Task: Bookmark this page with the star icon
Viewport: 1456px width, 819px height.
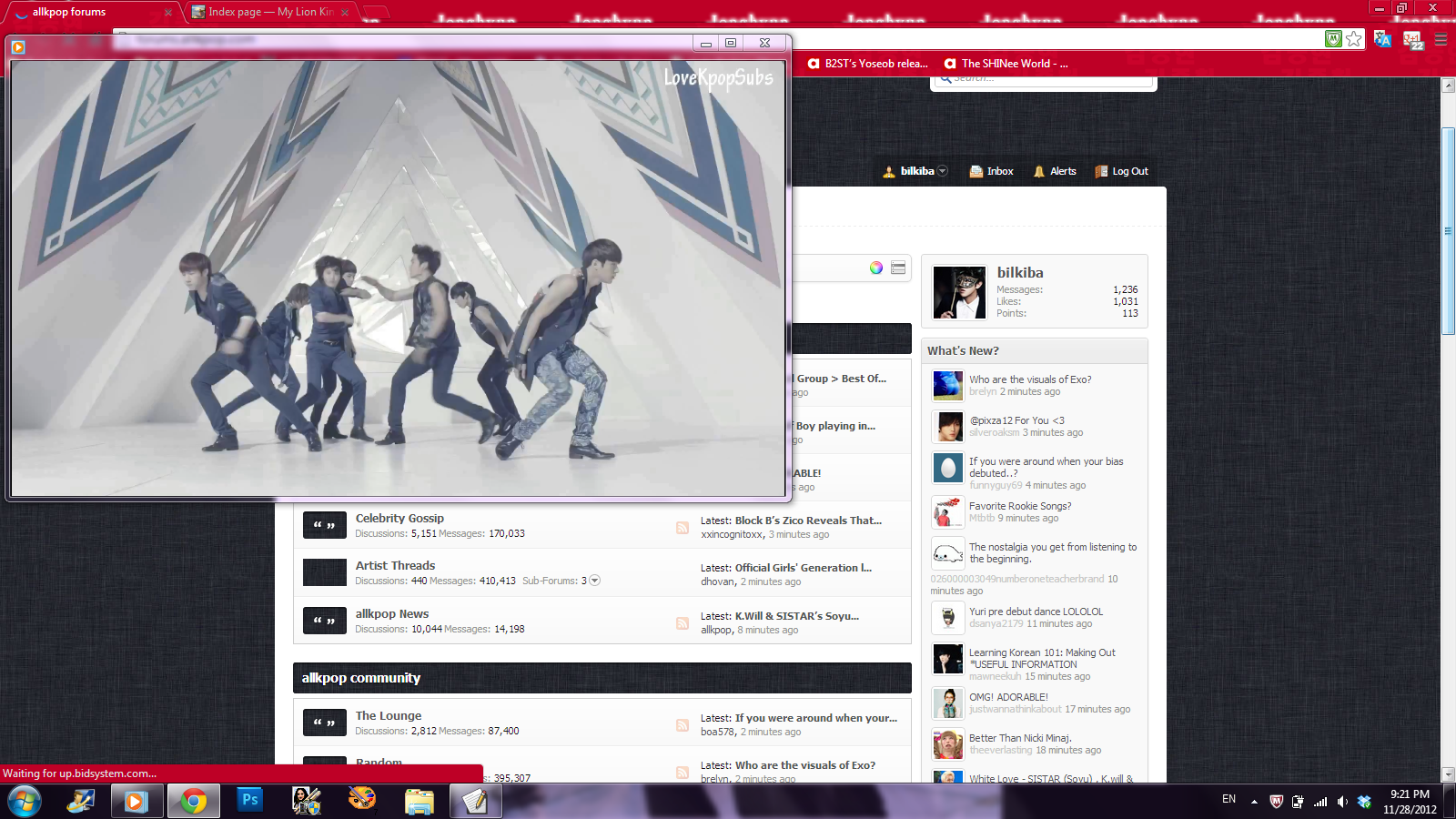Action: (x=1354, y=38)
